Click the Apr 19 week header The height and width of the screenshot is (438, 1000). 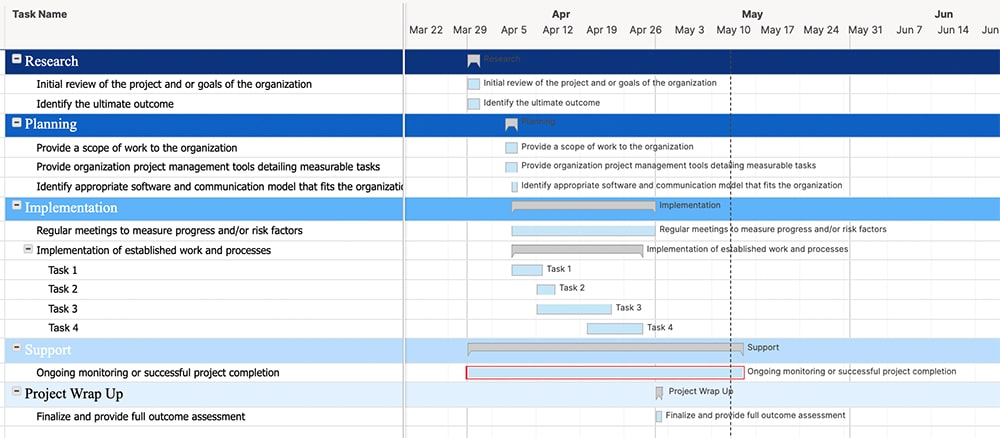(x=602, y=30)
